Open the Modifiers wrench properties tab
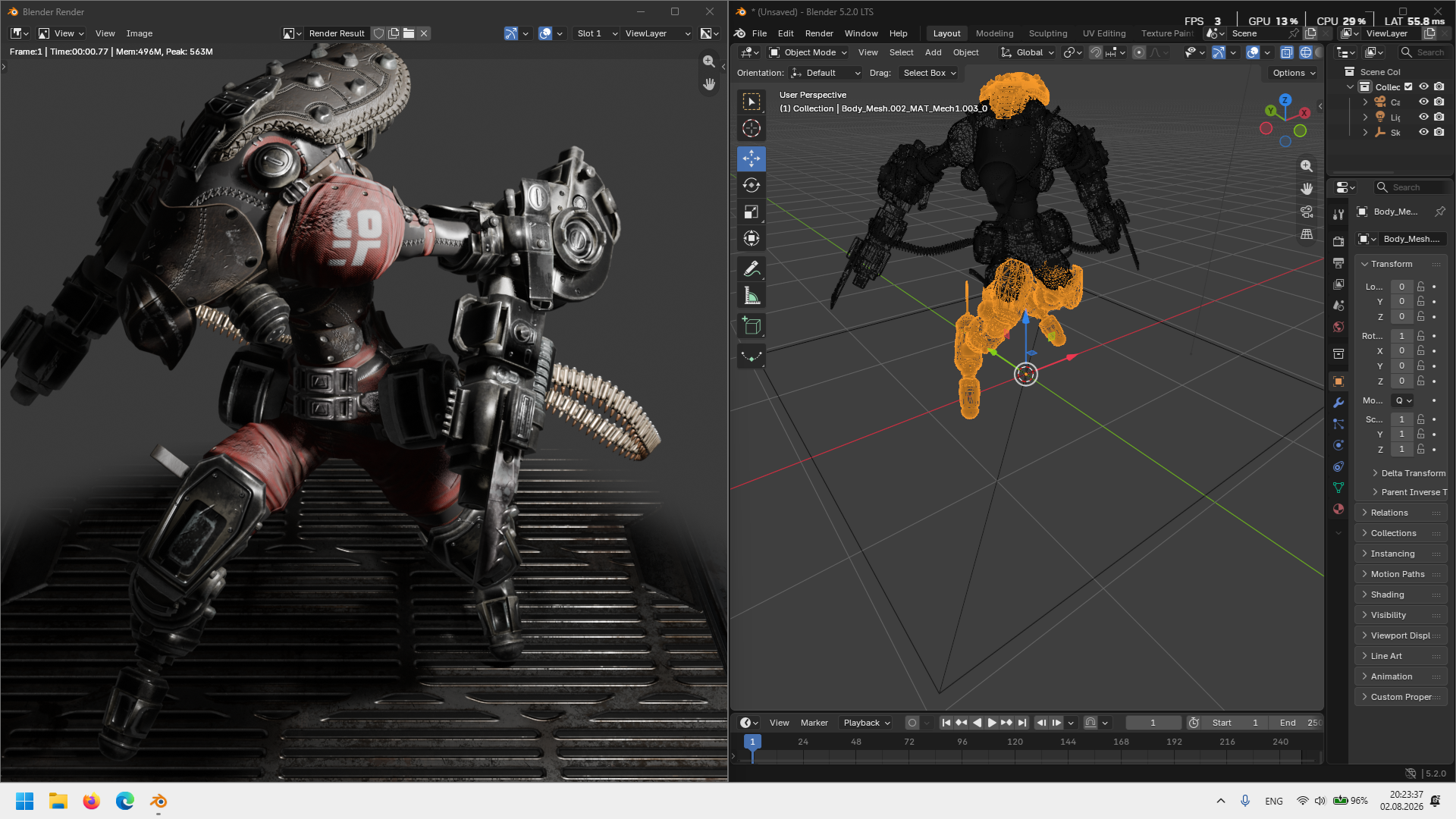 tap(1338, 403)
